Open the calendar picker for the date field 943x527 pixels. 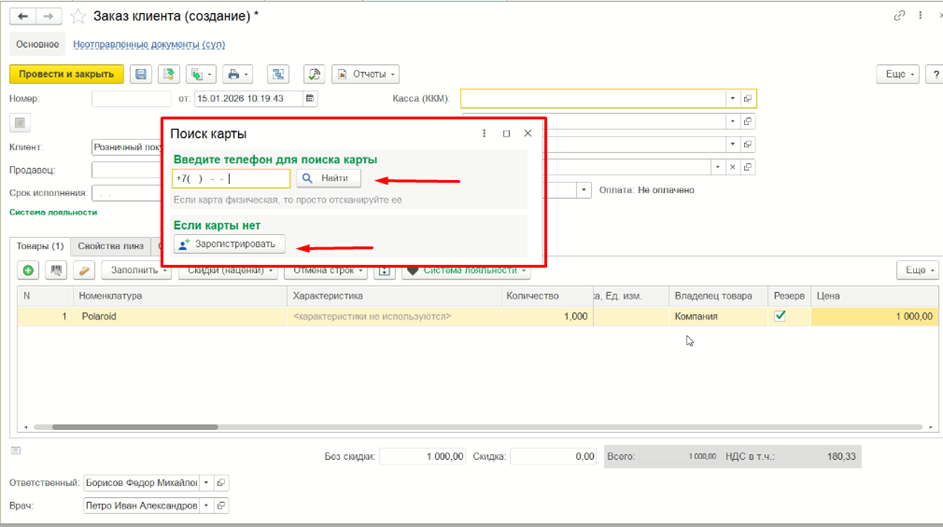click(310, 98)
